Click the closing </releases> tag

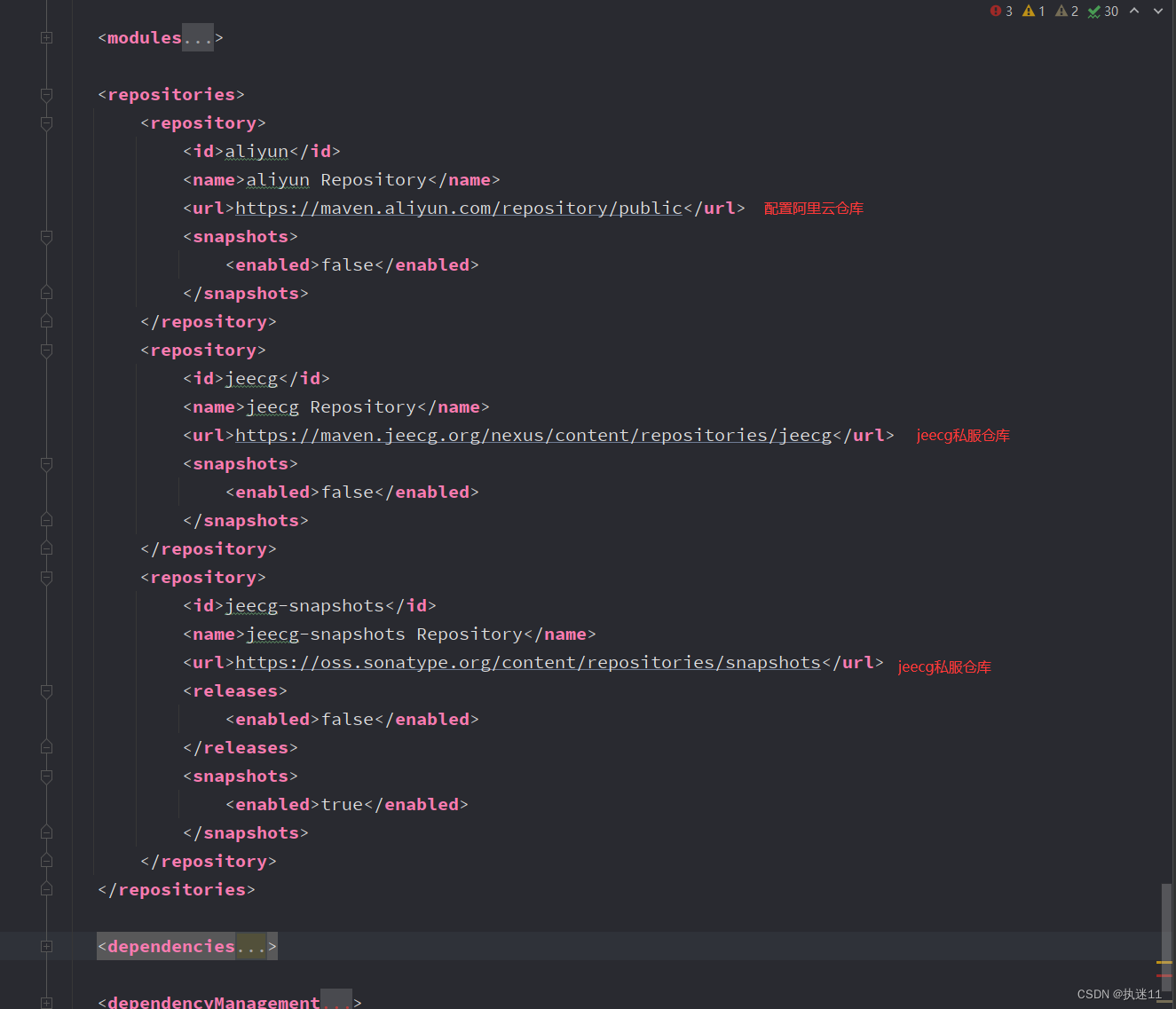click(241, 748)
